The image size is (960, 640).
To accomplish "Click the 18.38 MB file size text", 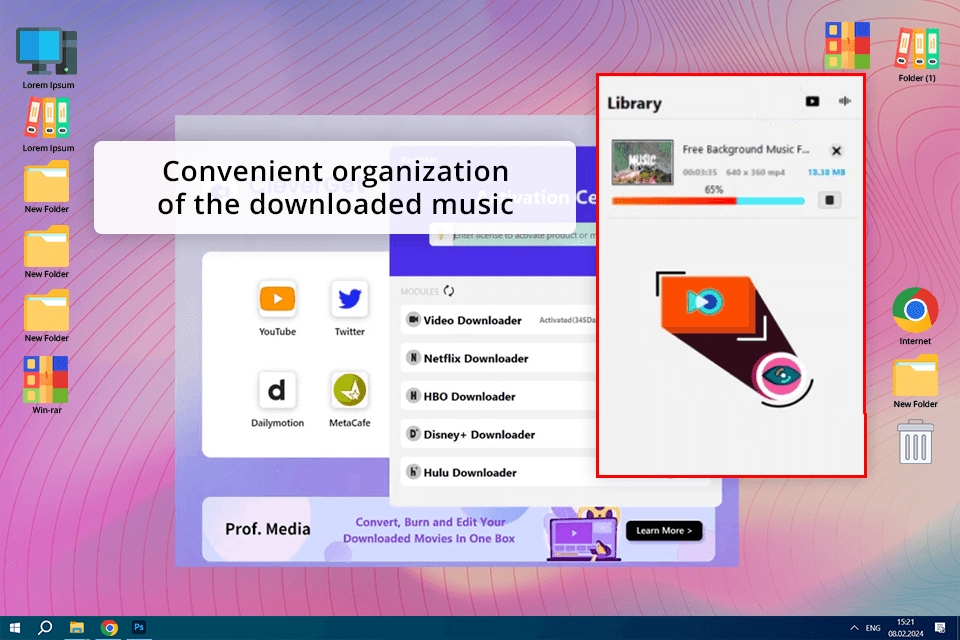I will point(826,172).
